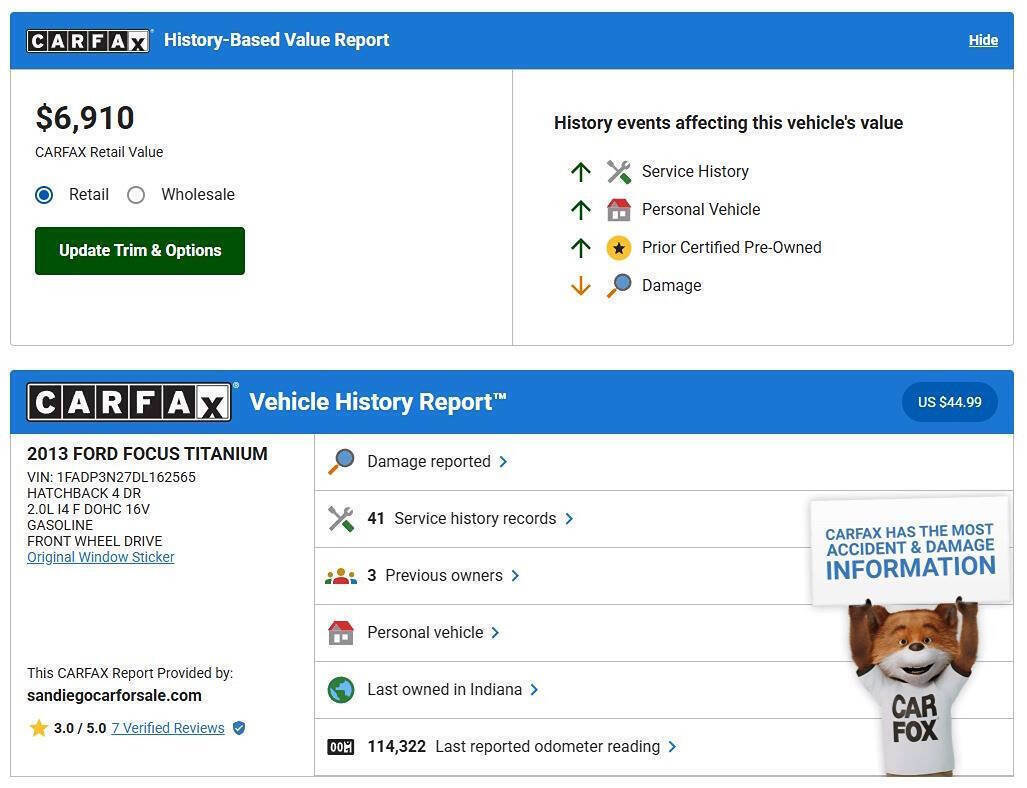Click sandiegocarforsale.com provider name
Image resolution: width=1027 pixels, height=788 pixels.
[114, 696]
